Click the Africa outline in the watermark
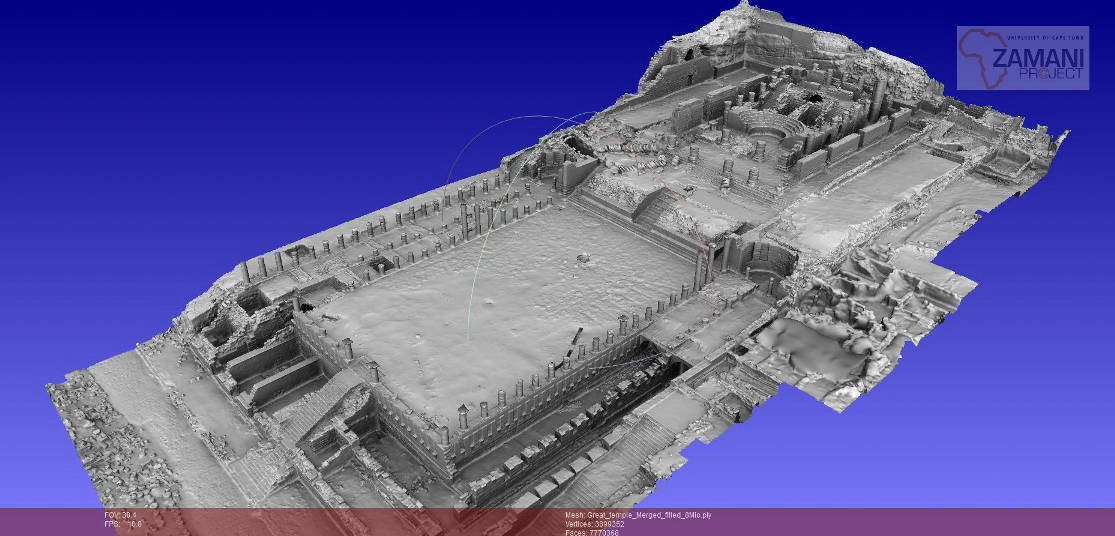The width and height of the screenshot is (1115, 536). tap(984, 58)
